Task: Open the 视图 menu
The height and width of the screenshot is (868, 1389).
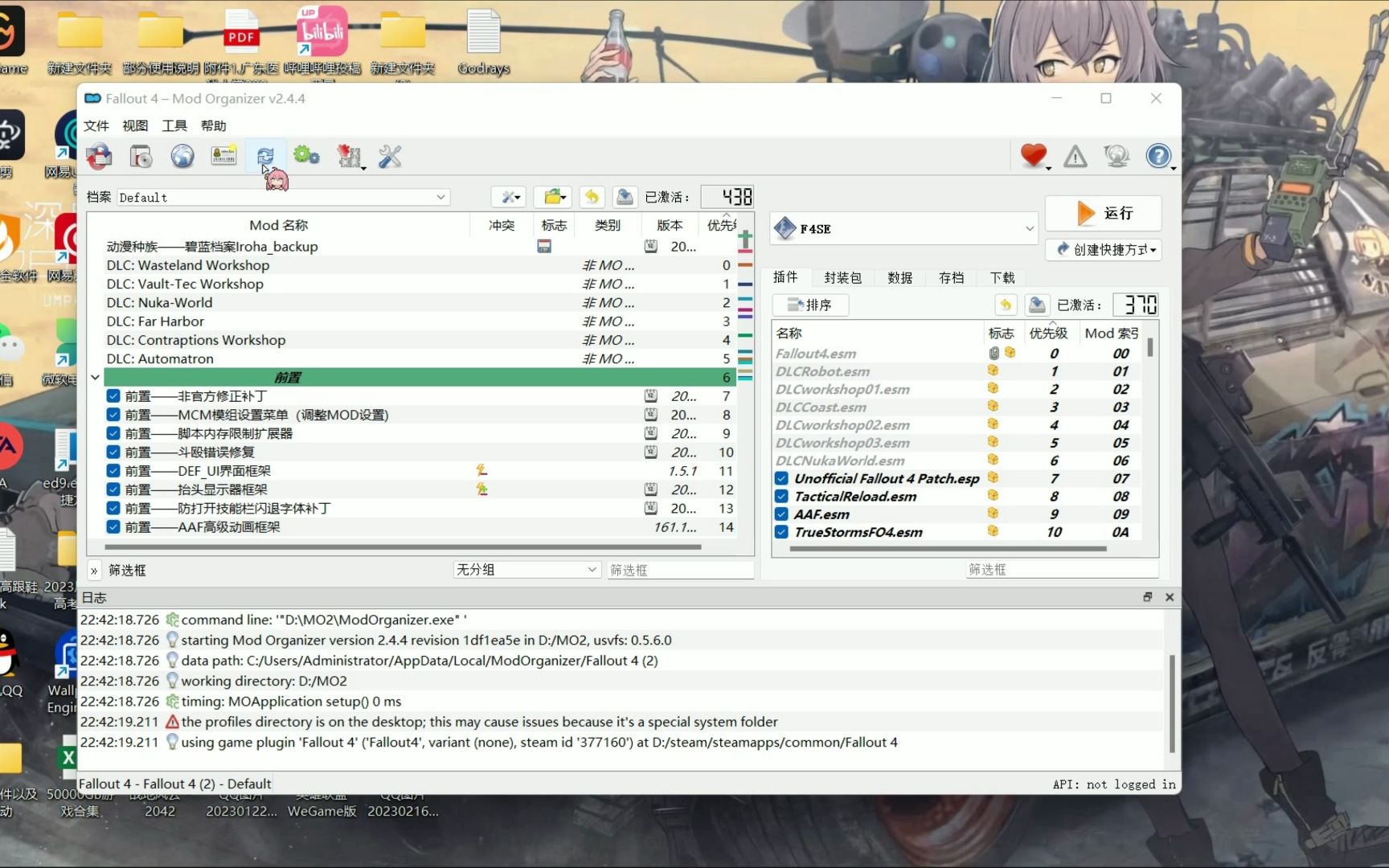Action: click(135, 125)
